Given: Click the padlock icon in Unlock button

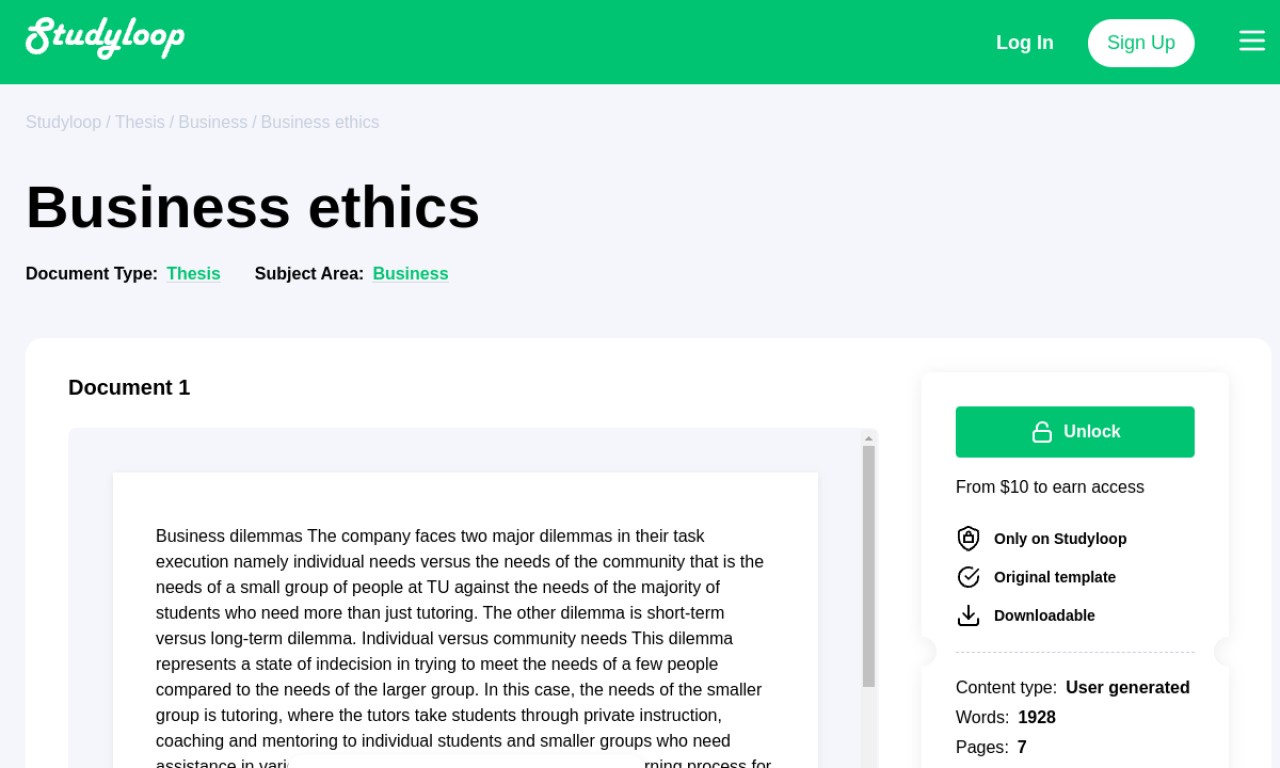Looking at the screenshot, I should (x=1042, y=432).
